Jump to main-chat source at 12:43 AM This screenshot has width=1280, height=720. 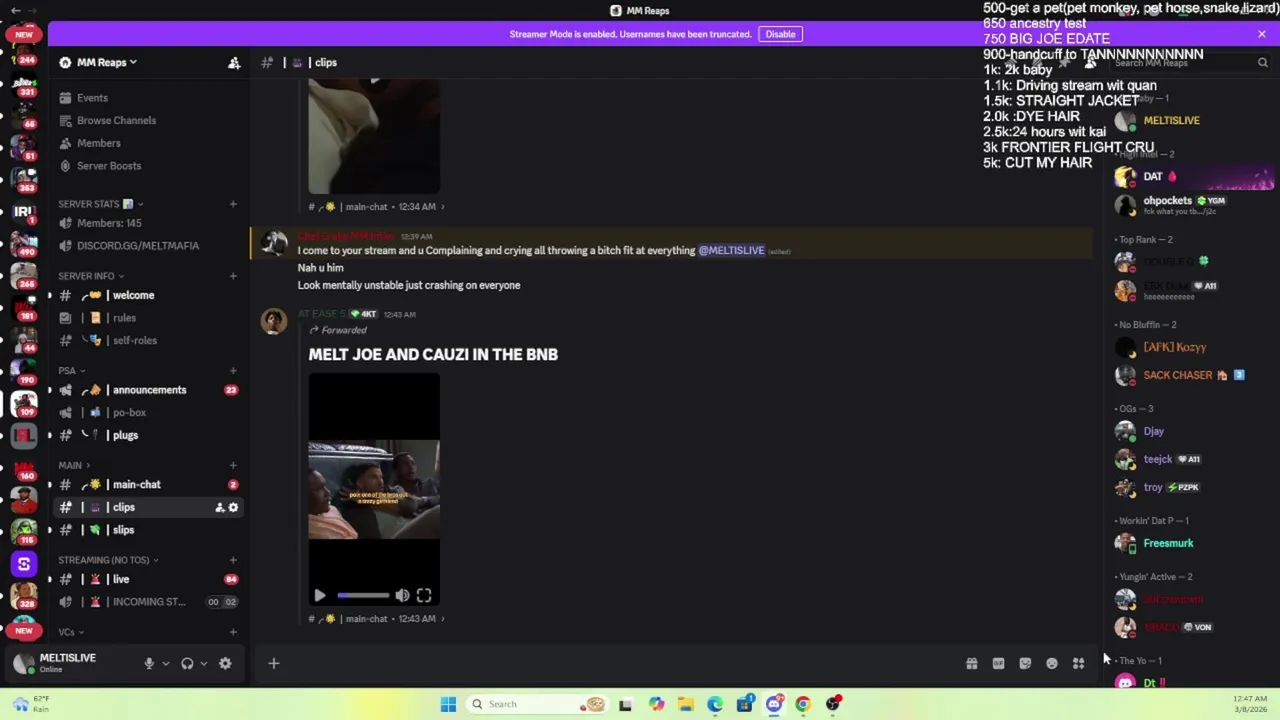[x=376, y=618]
